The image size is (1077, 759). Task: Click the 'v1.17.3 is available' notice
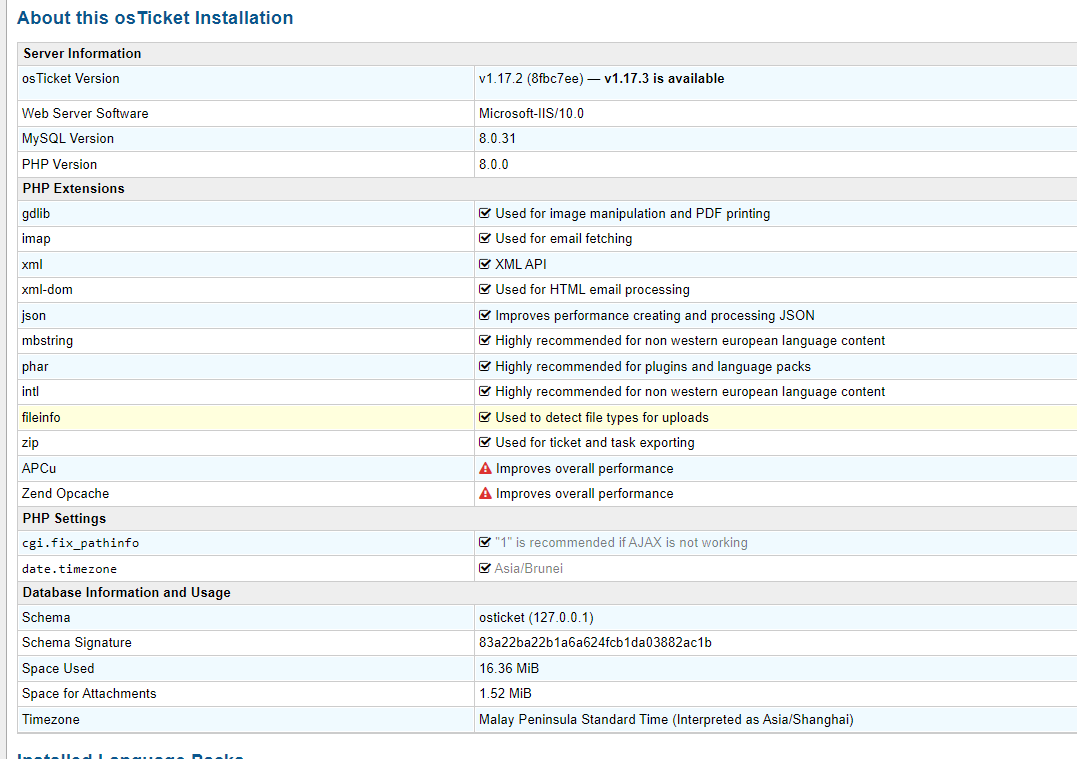pos(664,78)
